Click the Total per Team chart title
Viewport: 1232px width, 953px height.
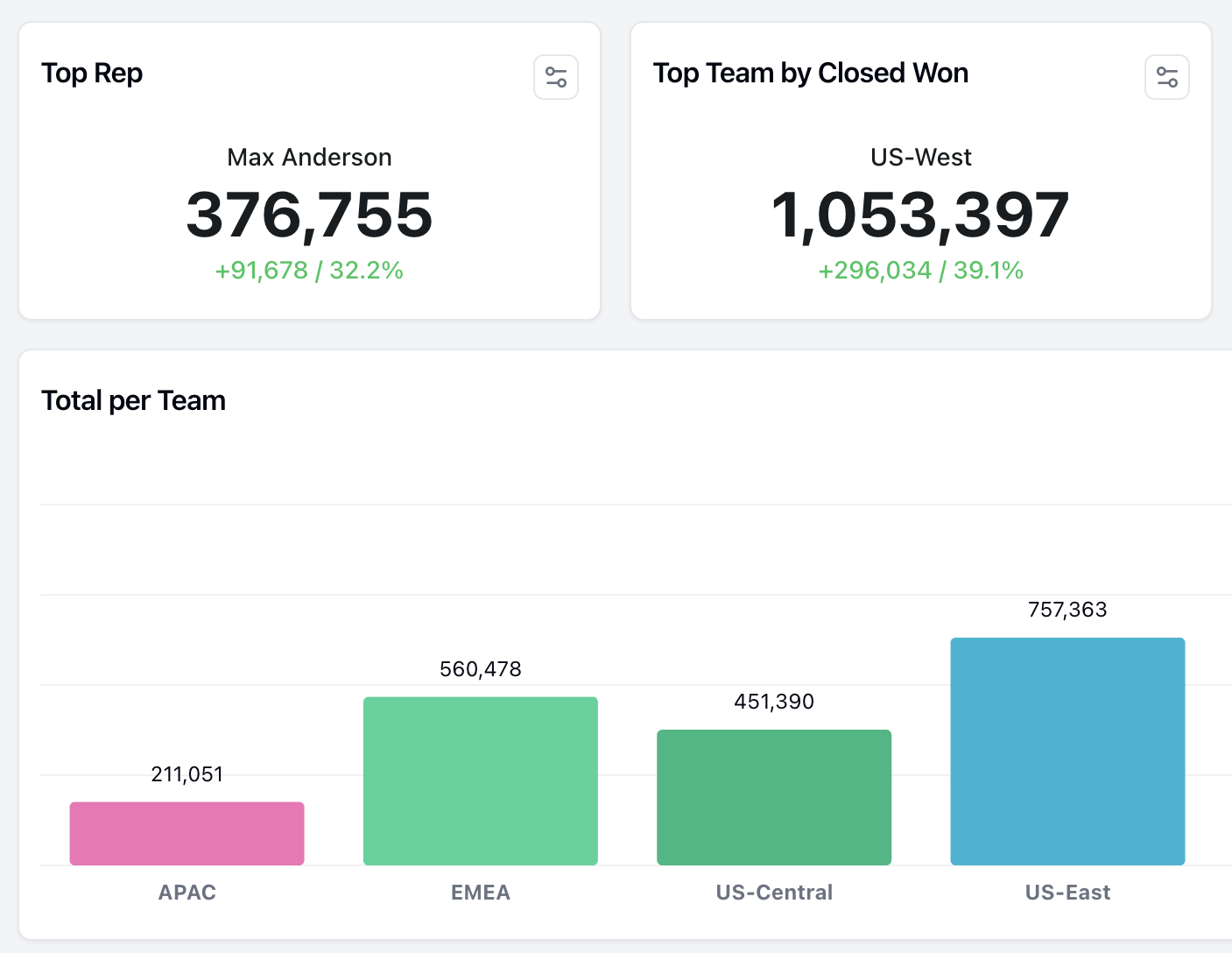coord(133,400)
